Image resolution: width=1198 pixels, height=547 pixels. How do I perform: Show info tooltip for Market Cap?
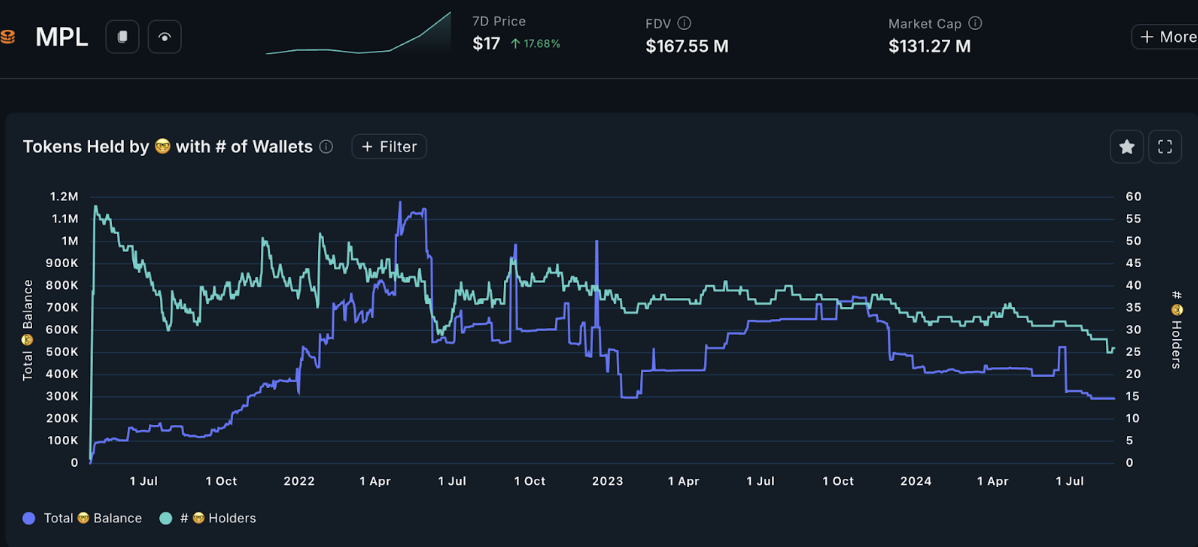975,23
